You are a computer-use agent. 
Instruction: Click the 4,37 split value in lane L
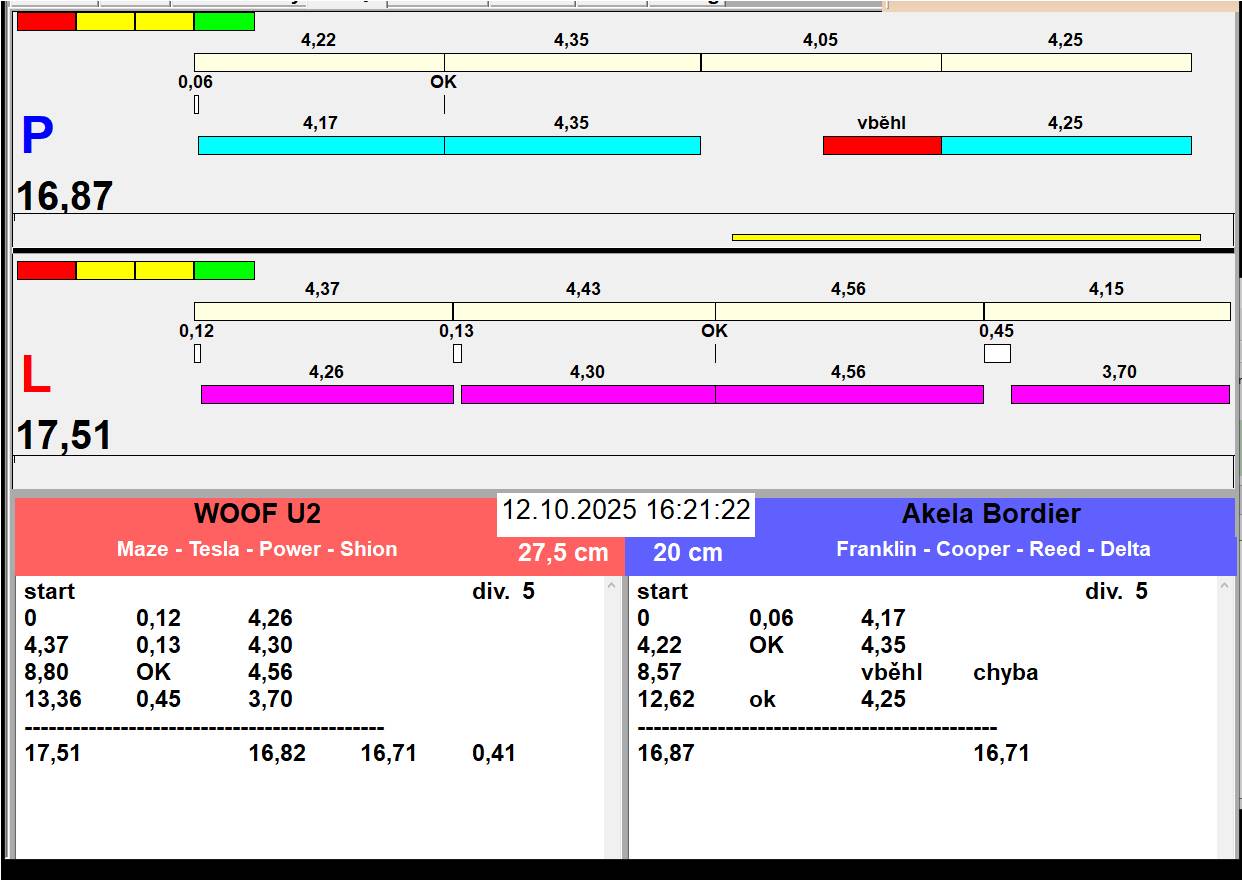click(x=322, y=289)
